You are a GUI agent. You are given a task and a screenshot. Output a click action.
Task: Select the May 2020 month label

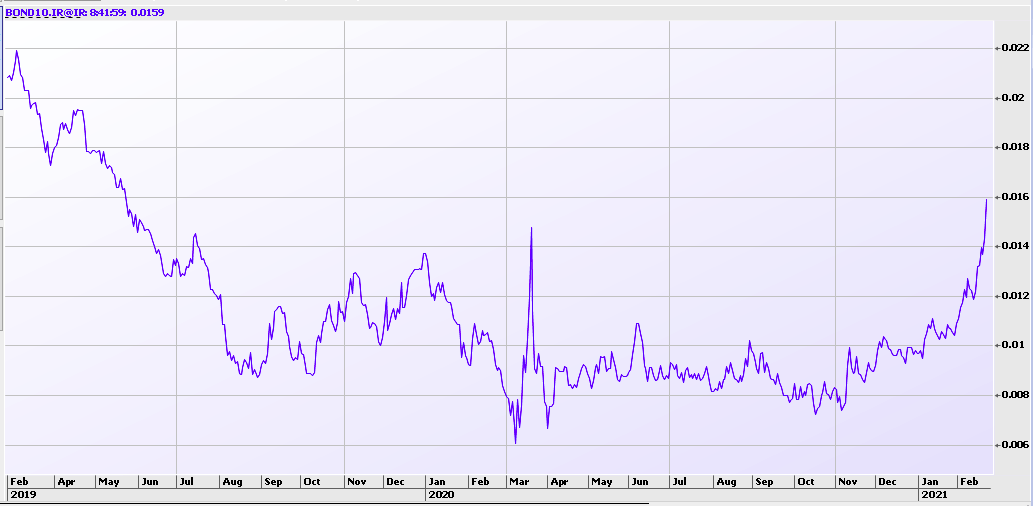pyautogui.click(x=601, y=482)
